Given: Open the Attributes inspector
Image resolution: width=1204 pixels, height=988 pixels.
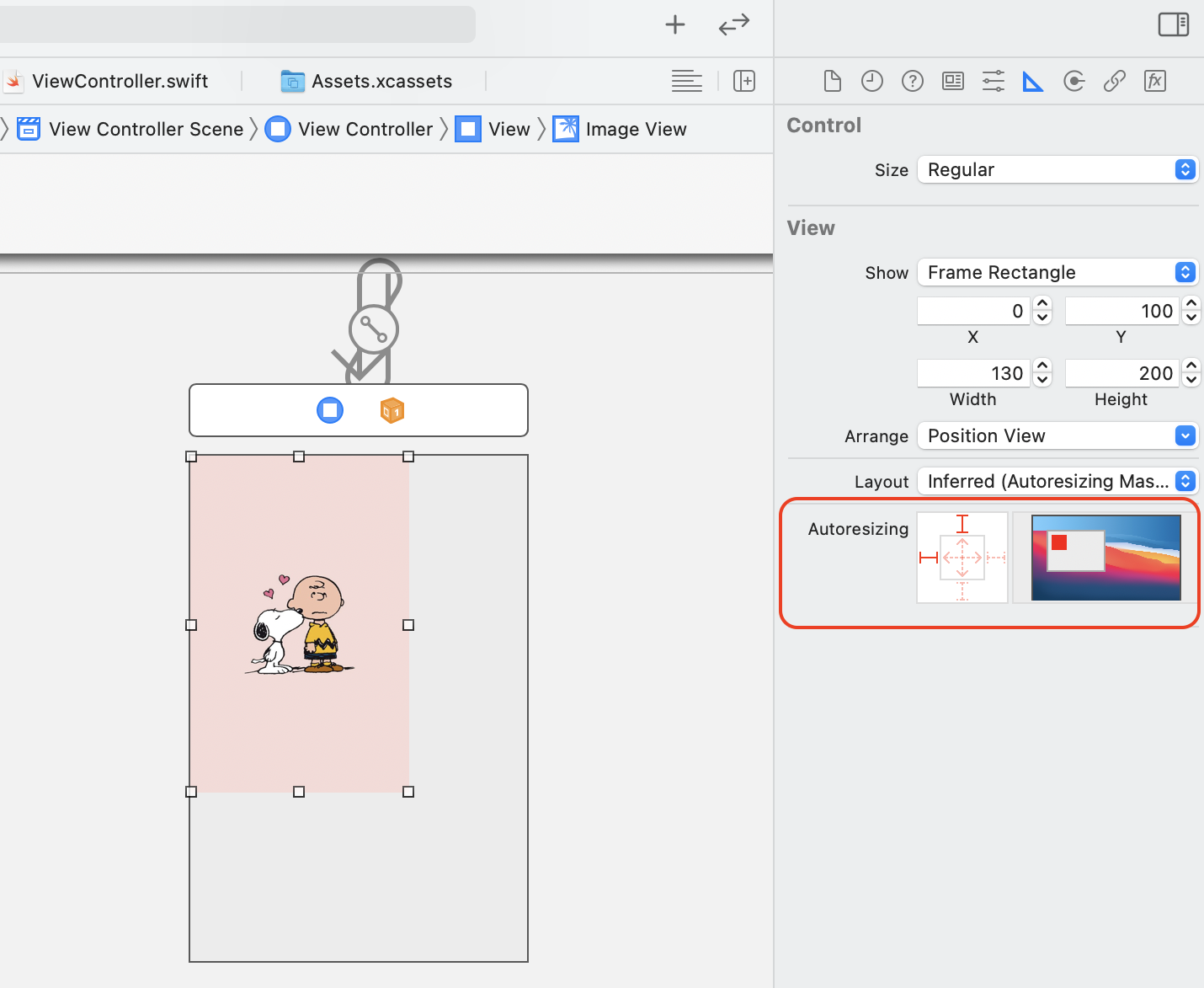Looking at the screenshot, I should pos(994,81).
